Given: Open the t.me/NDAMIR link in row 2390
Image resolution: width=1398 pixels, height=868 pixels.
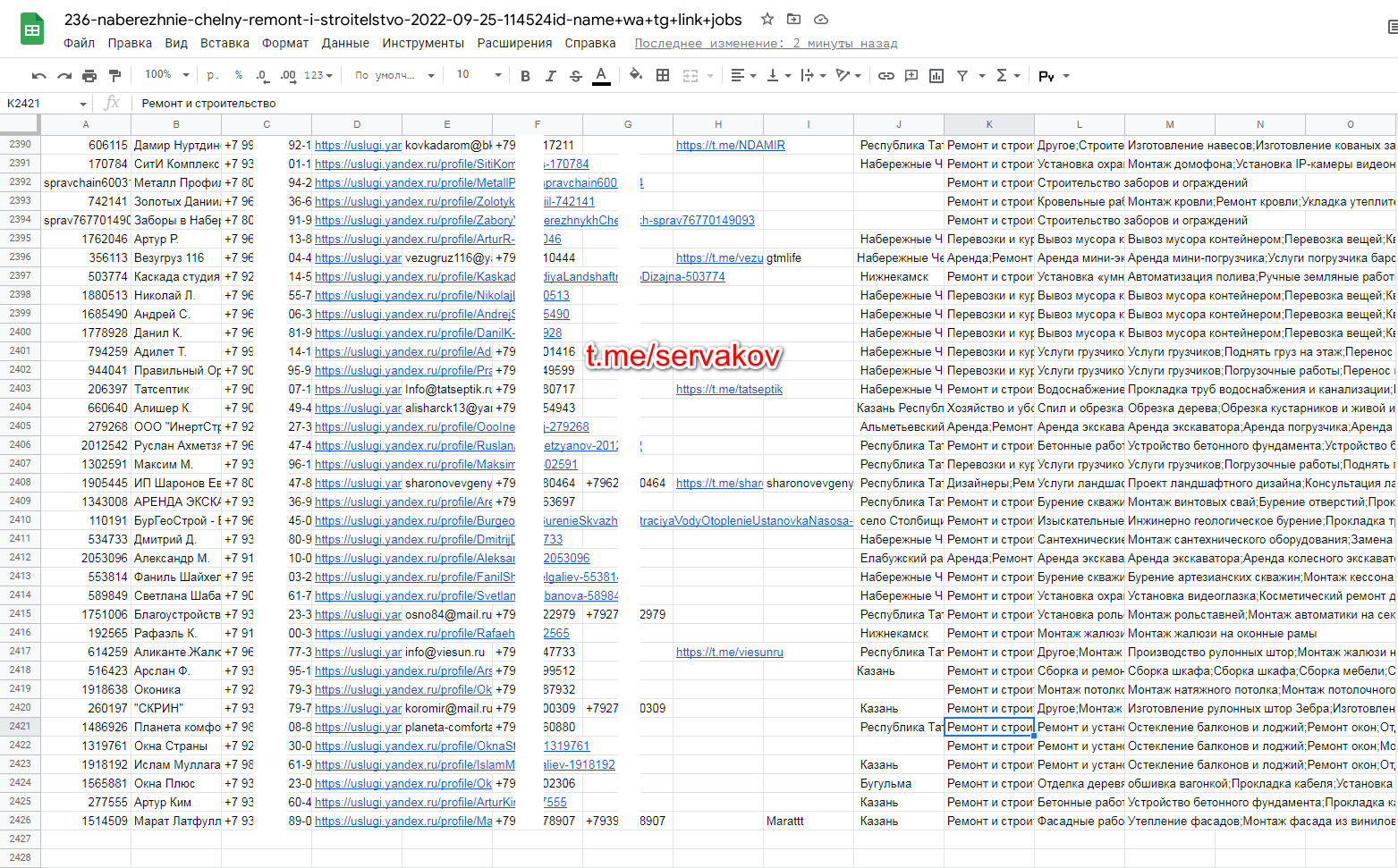Looking at the screenshot, I should click(730, 145).
